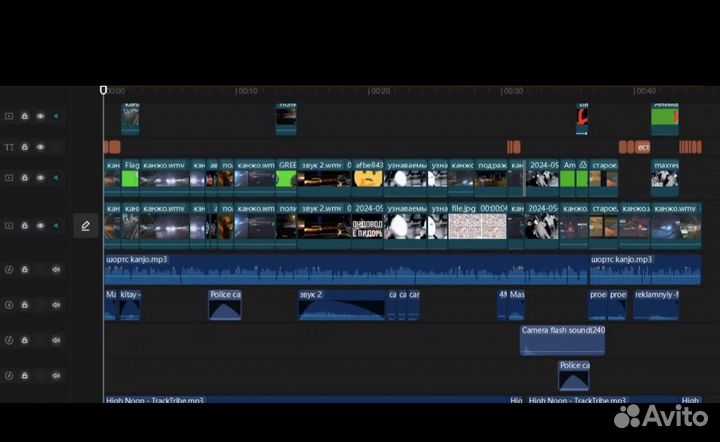Hide the main video track with the eye icon

pos(41,226)
